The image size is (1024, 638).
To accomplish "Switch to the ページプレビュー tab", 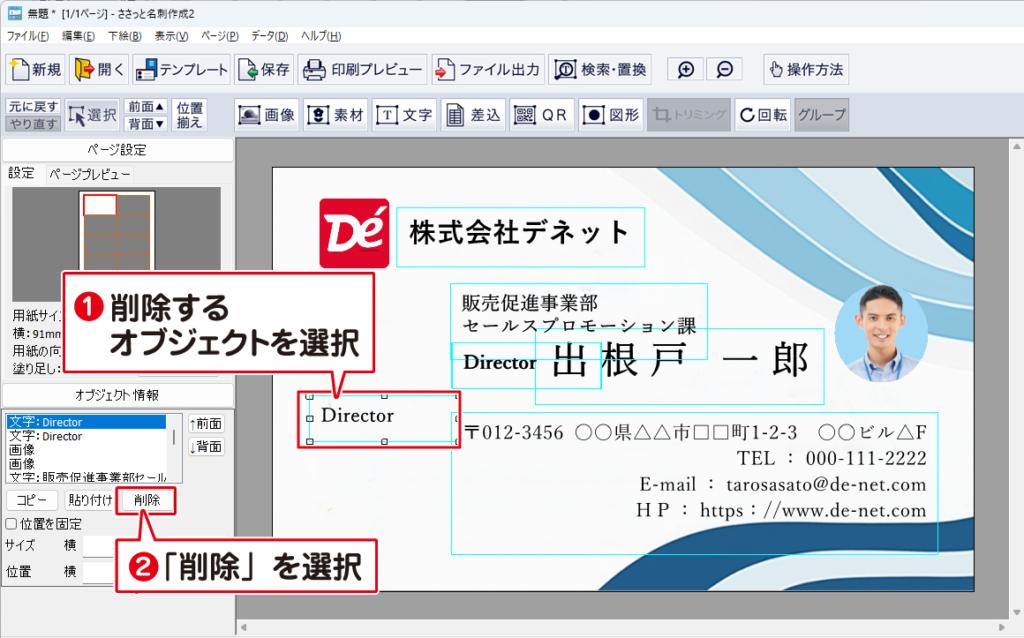I will (x=90, y=174).
